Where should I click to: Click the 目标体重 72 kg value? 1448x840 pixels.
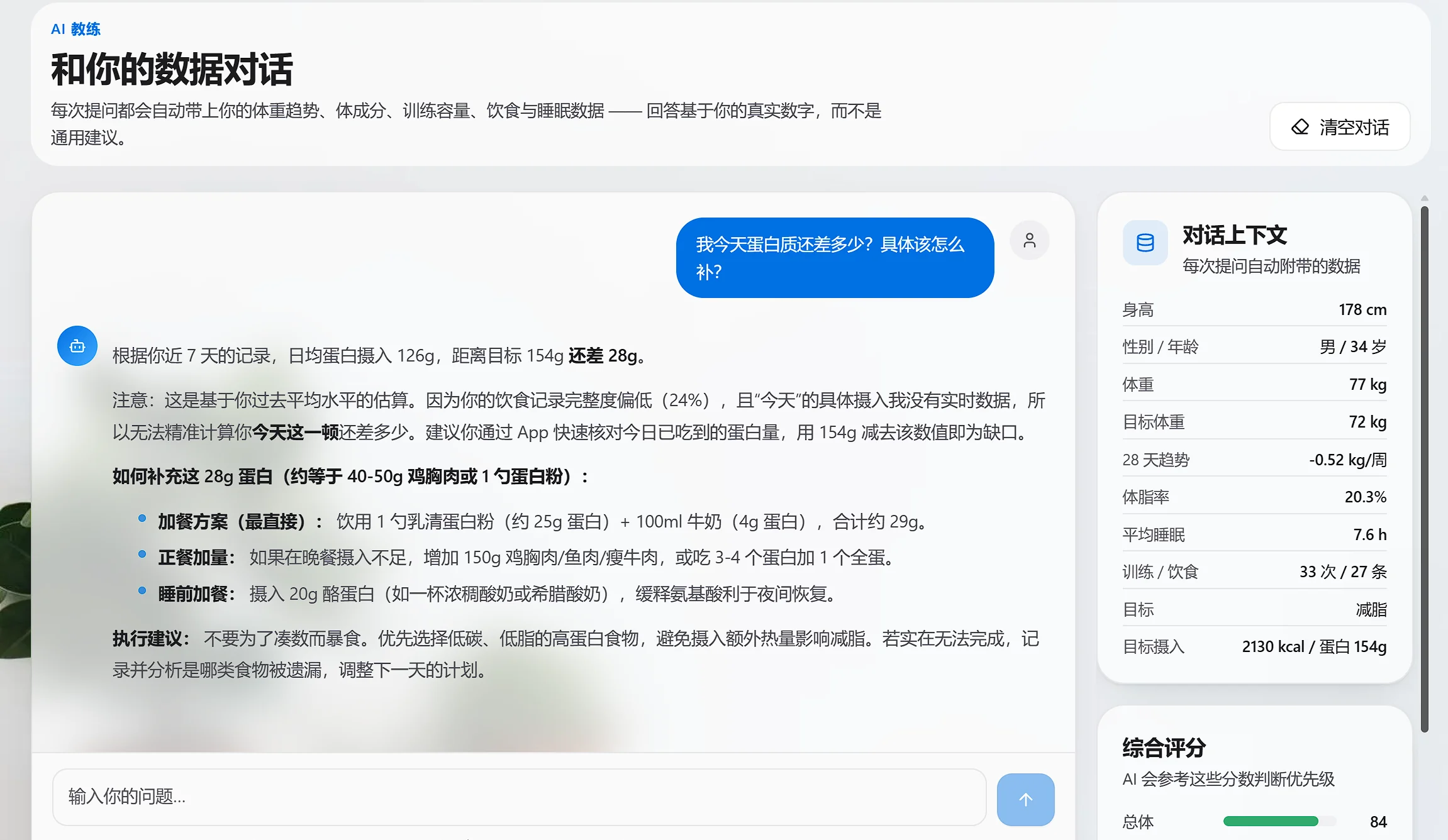[1367, 421]
